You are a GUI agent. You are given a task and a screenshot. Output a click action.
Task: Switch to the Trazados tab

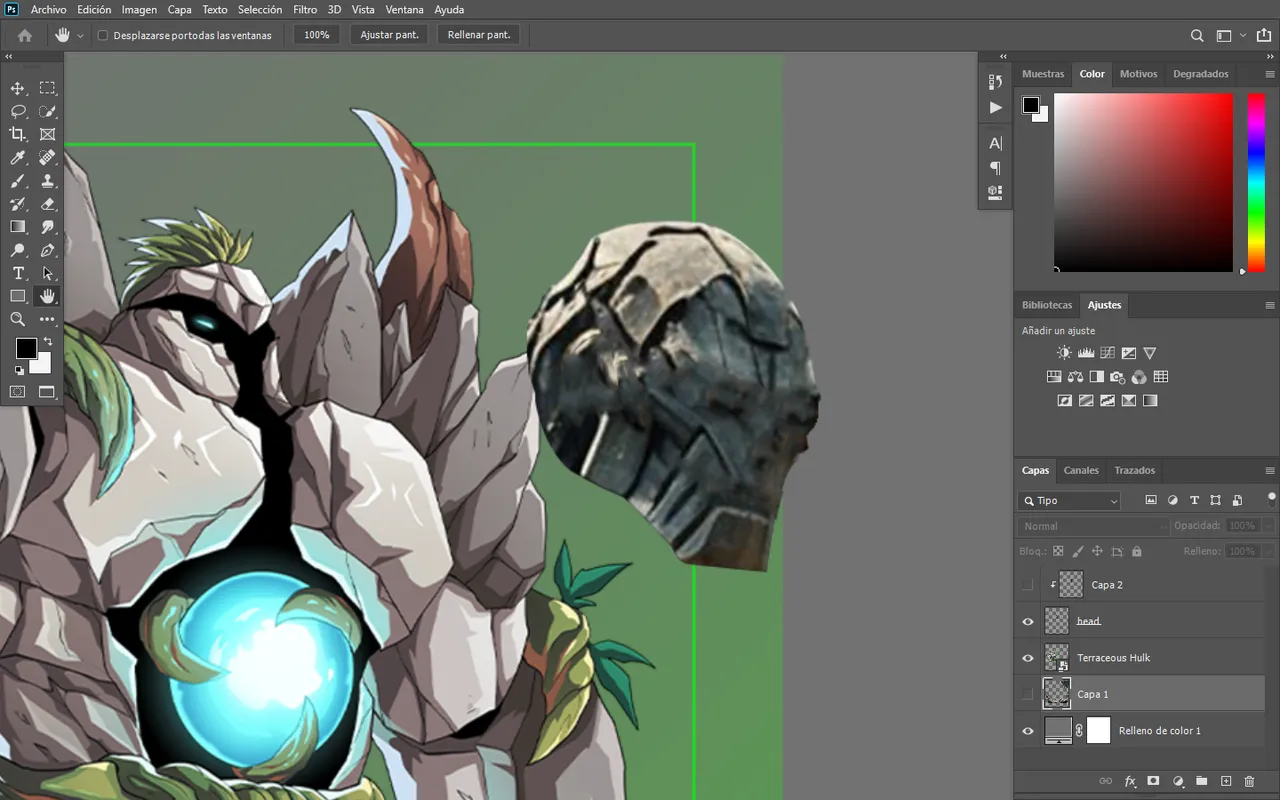coord(1135,470)
